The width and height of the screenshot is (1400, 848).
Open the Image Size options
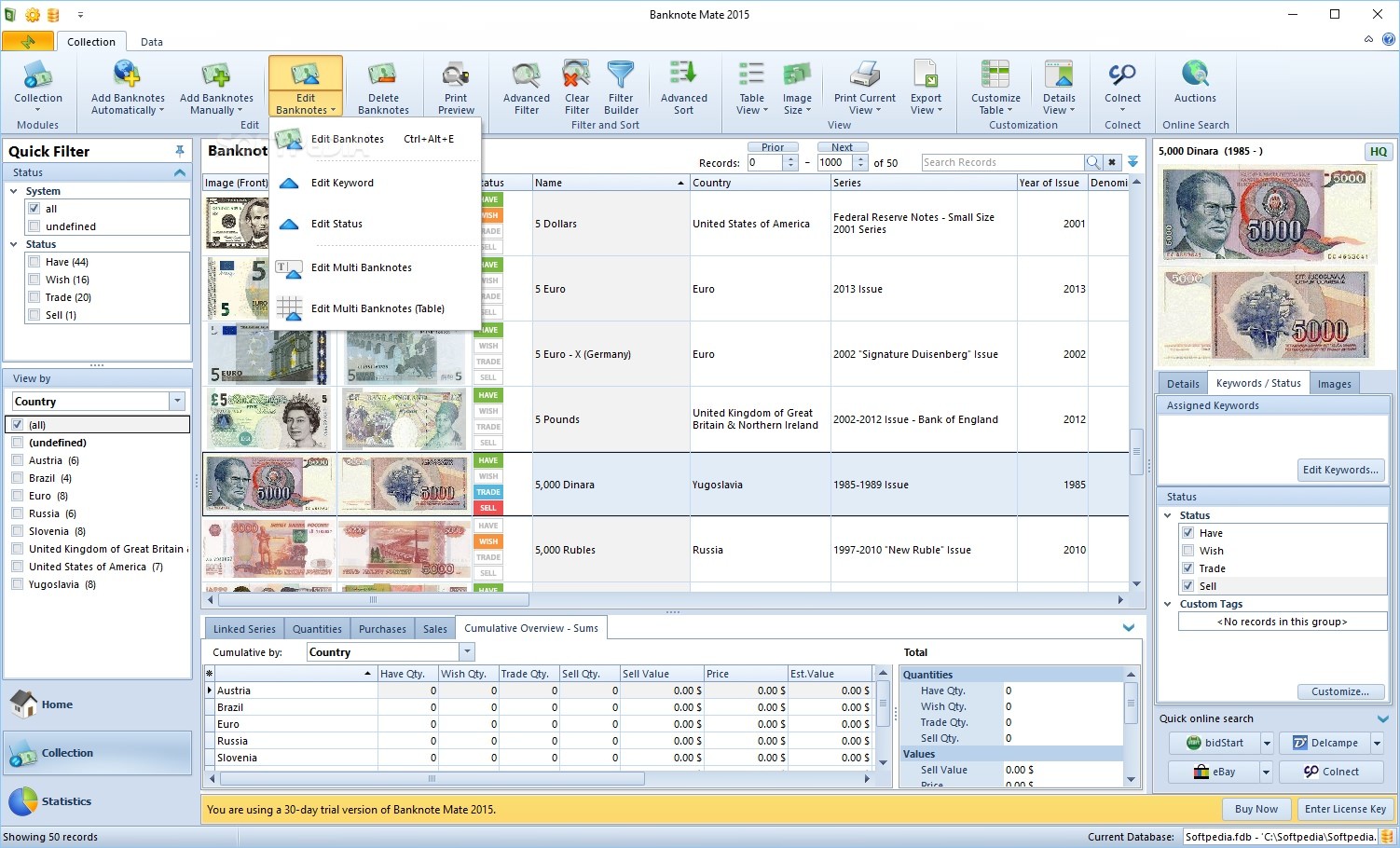[x=797, y=86]
